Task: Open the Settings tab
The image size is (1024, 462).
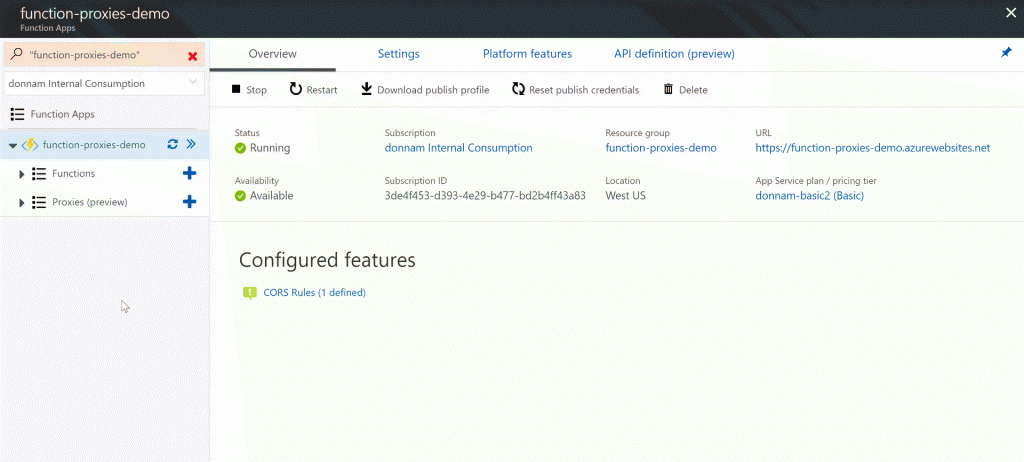Action: tap(398, 54)
